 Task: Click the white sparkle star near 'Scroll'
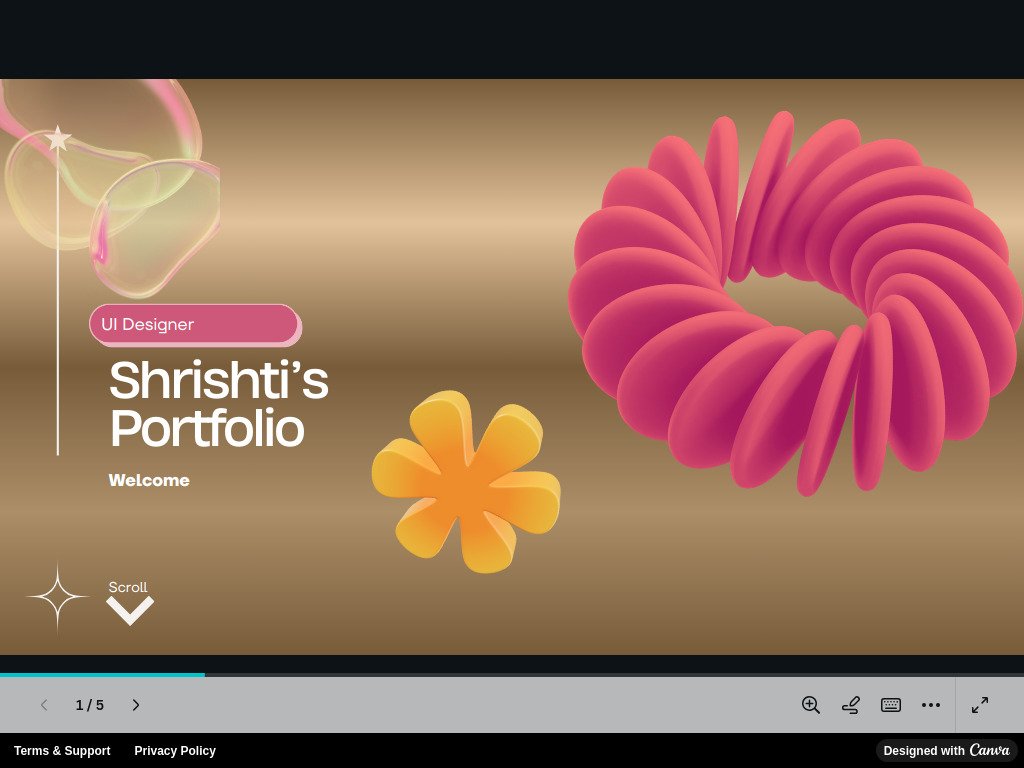click(57, 595)
